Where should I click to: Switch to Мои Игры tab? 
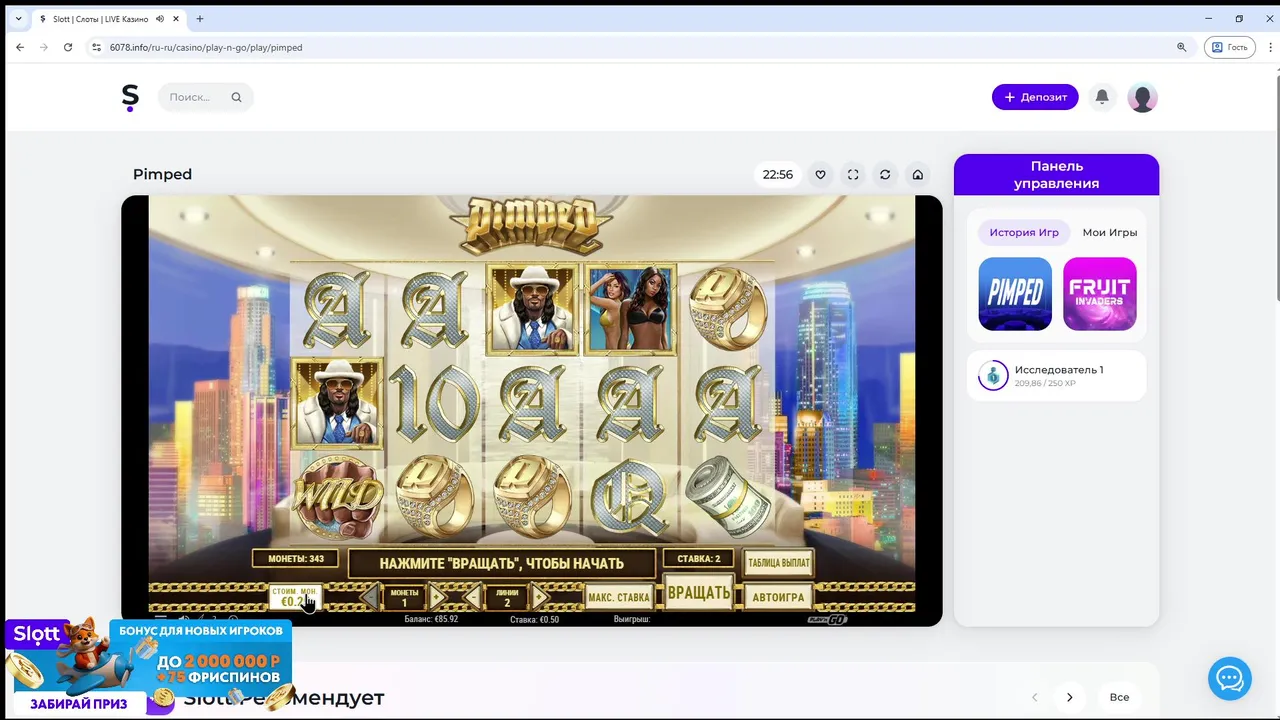1110,232
